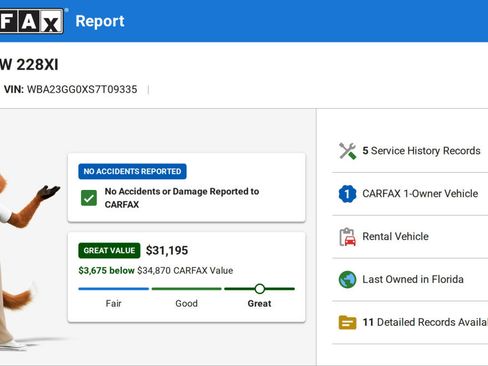Click the value slider circle marker
This screenshot has width=488, height=366.
[x=260, y=289]
